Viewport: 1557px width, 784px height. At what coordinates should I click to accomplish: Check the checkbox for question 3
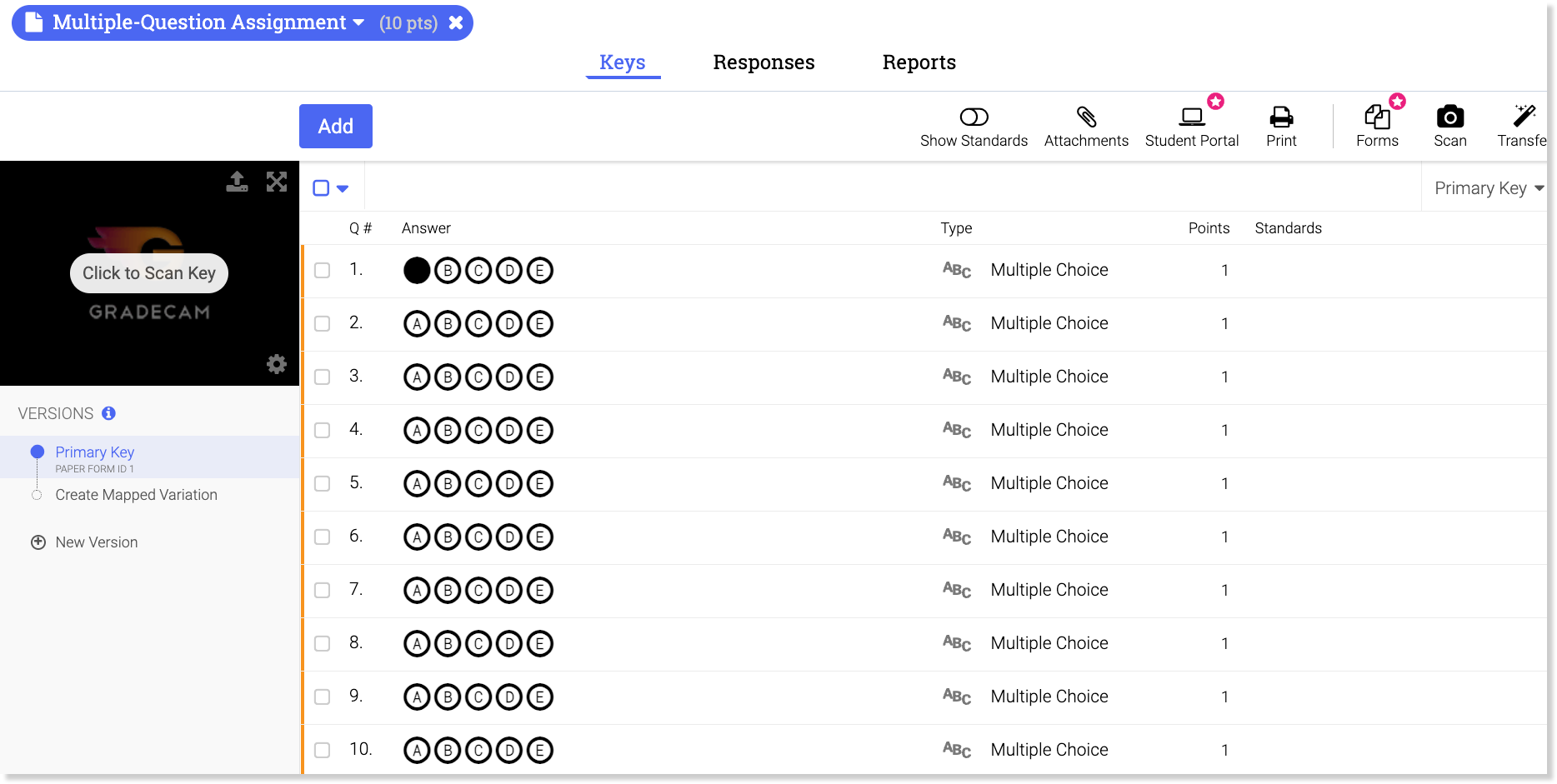click(x=323, y=377)
